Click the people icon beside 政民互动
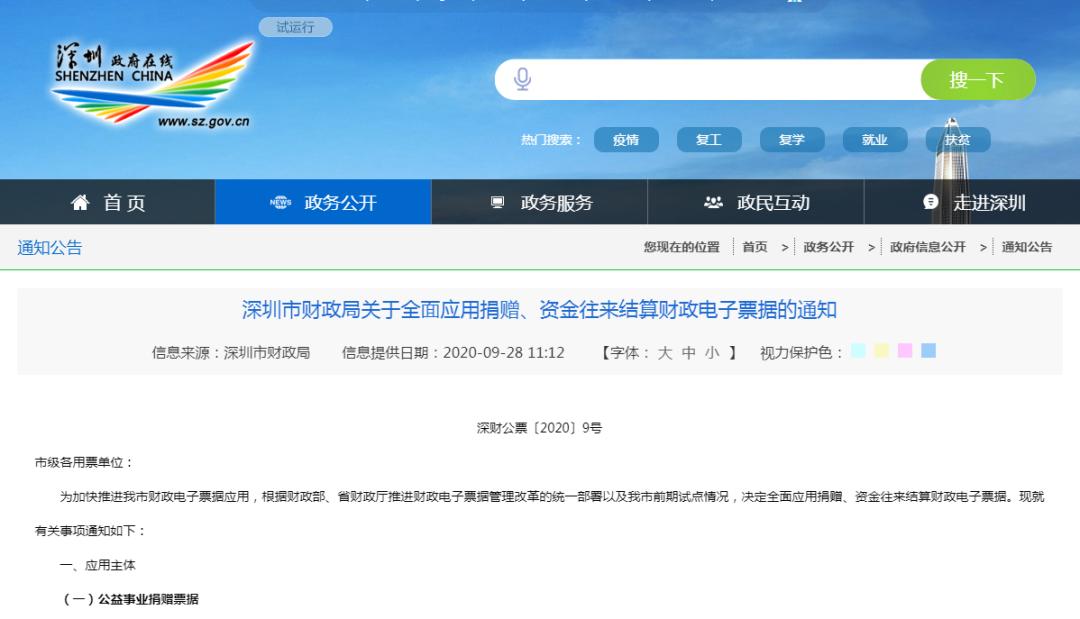This screenshot has width=1080, height=619. [x=714, y=201]
